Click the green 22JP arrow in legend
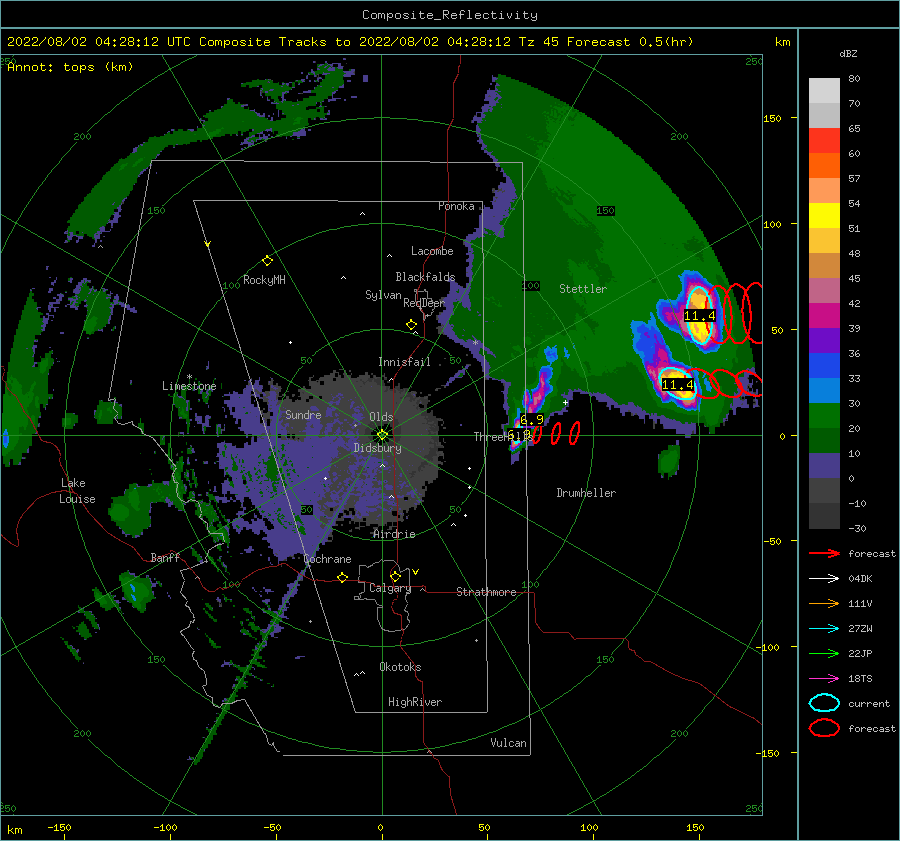This screenshot has width=900, height=841. [x=824, y=653]
